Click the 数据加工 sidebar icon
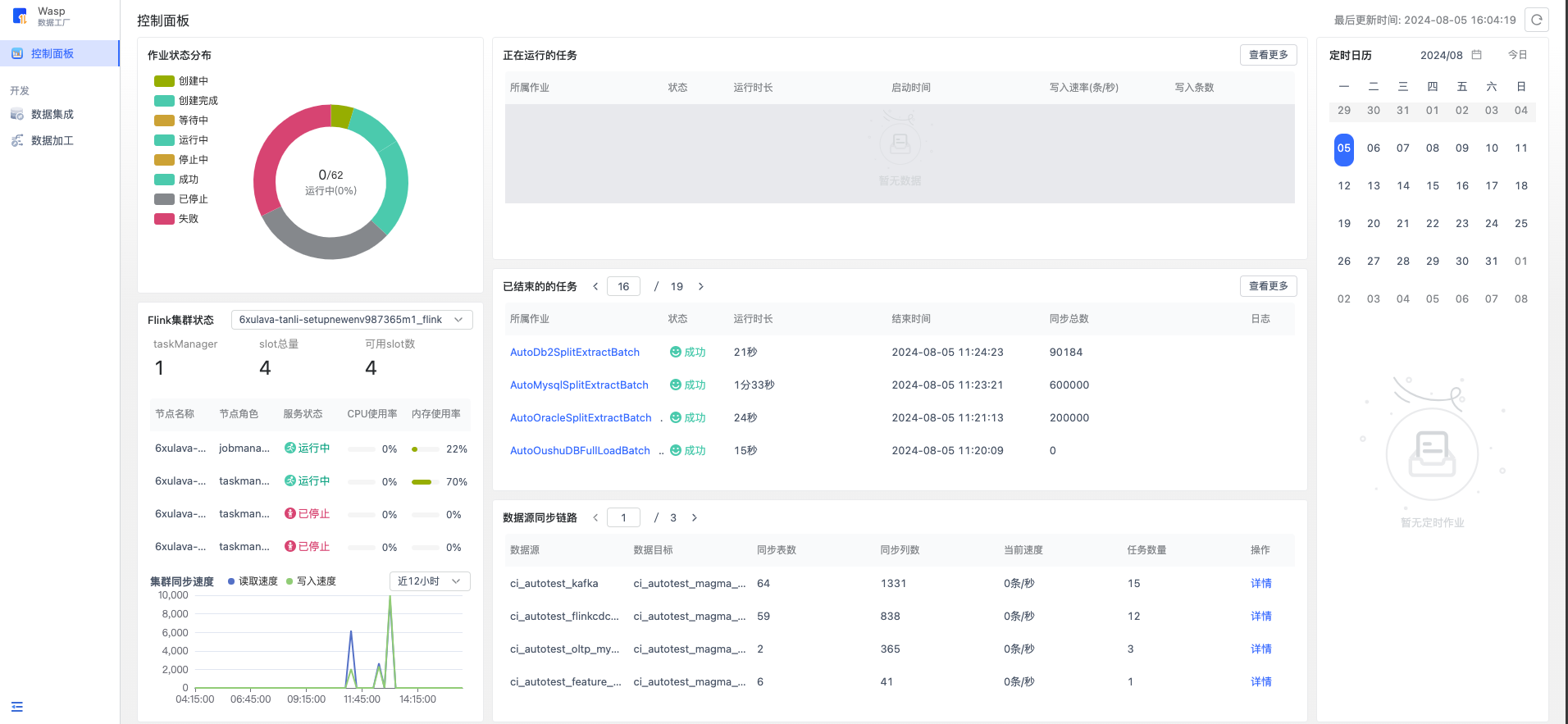The image size is (1568, 724). (x=17, y=140)
